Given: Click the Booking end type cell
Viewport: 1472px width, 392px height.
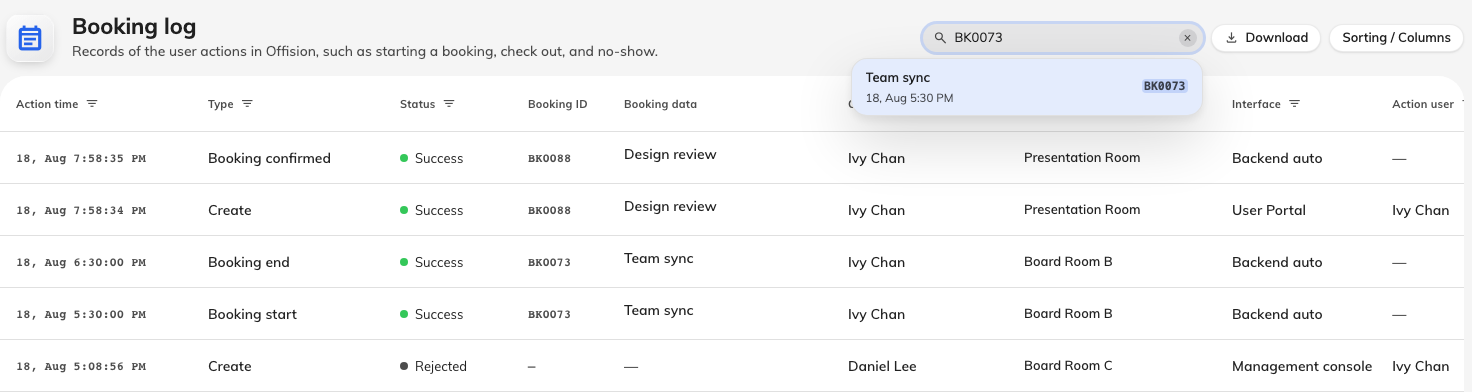Looking at the screenshot, I should coord(249,262).
